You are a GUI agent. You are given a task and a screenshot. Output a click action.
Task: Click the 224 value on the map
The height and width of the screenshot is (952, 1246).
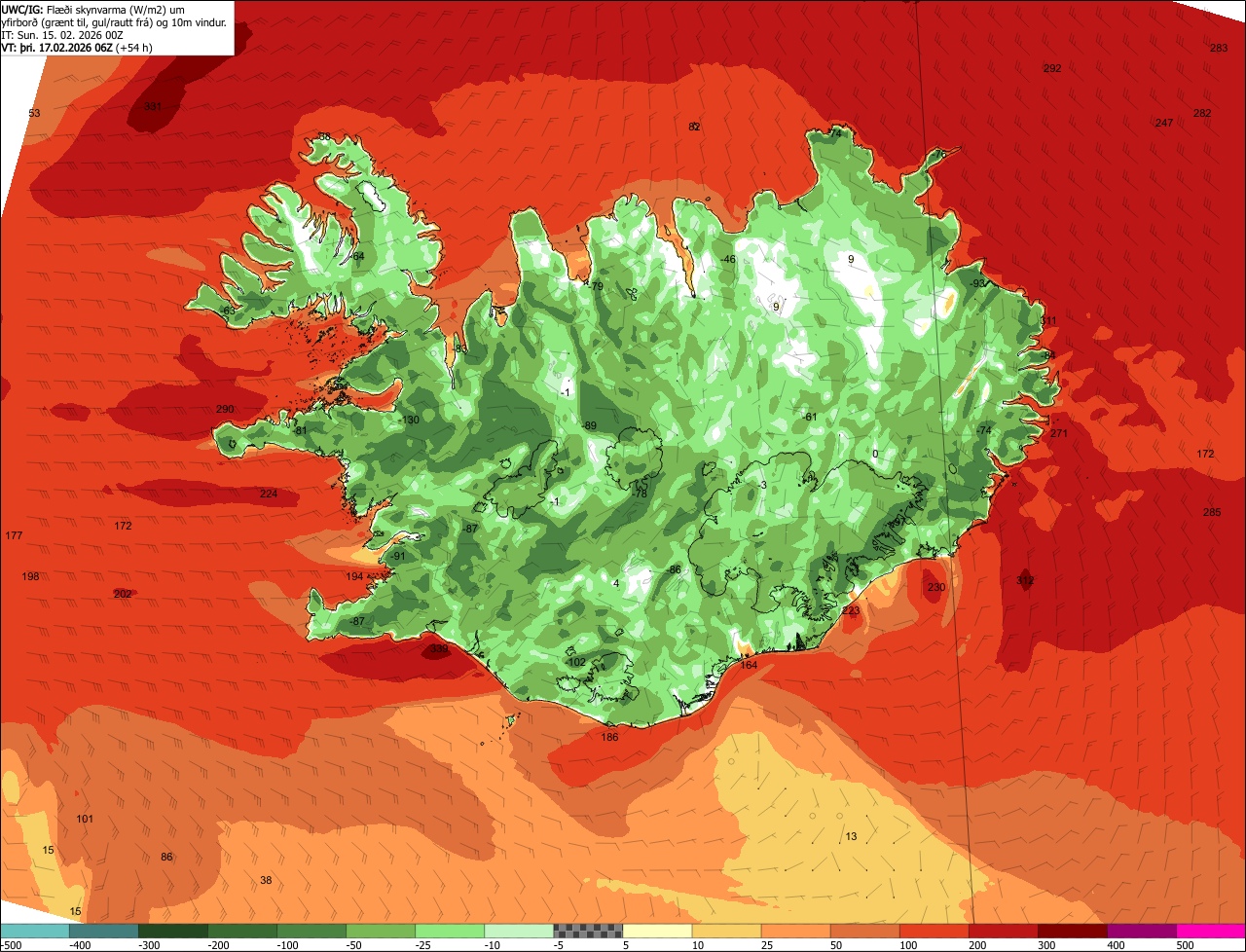pos(269,494)
